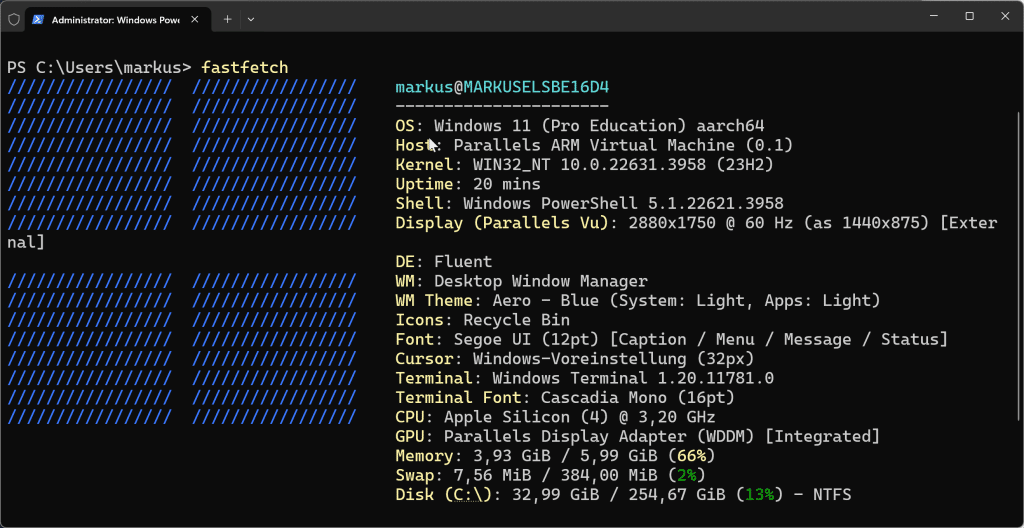Screen dimensions: 1024x528
Task: Click the Display (Parallels Vu) line
Action: [697, 223]
